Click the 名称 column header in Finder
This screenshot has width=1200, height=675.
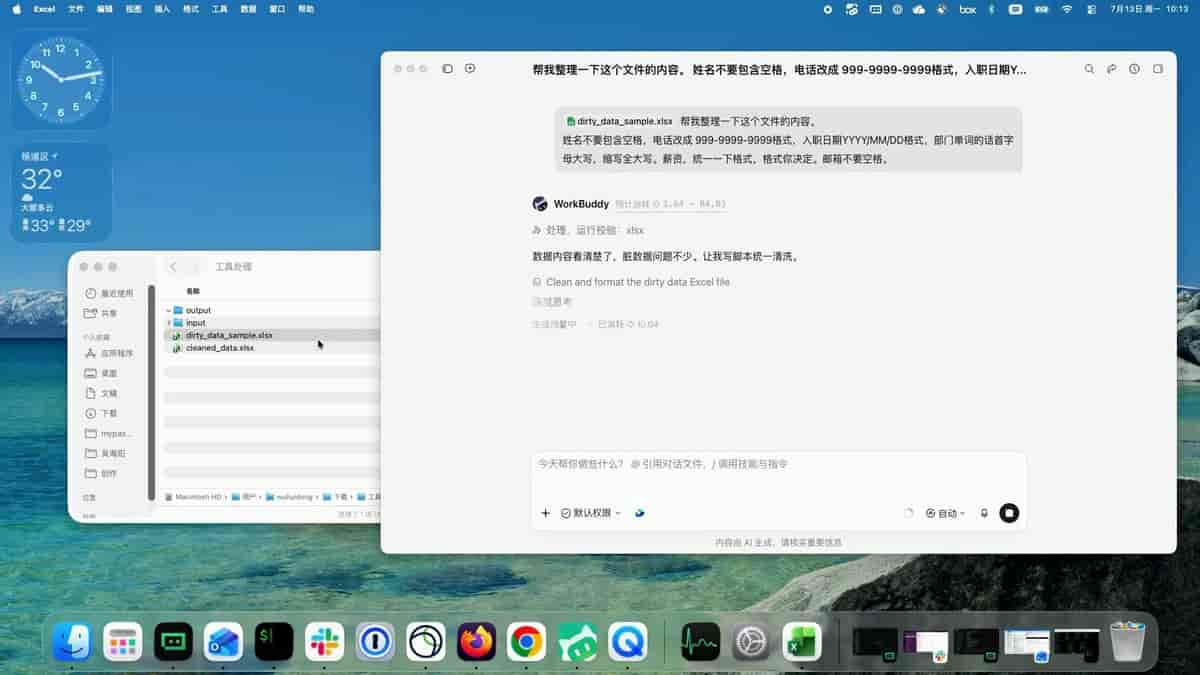coord(193,291)
